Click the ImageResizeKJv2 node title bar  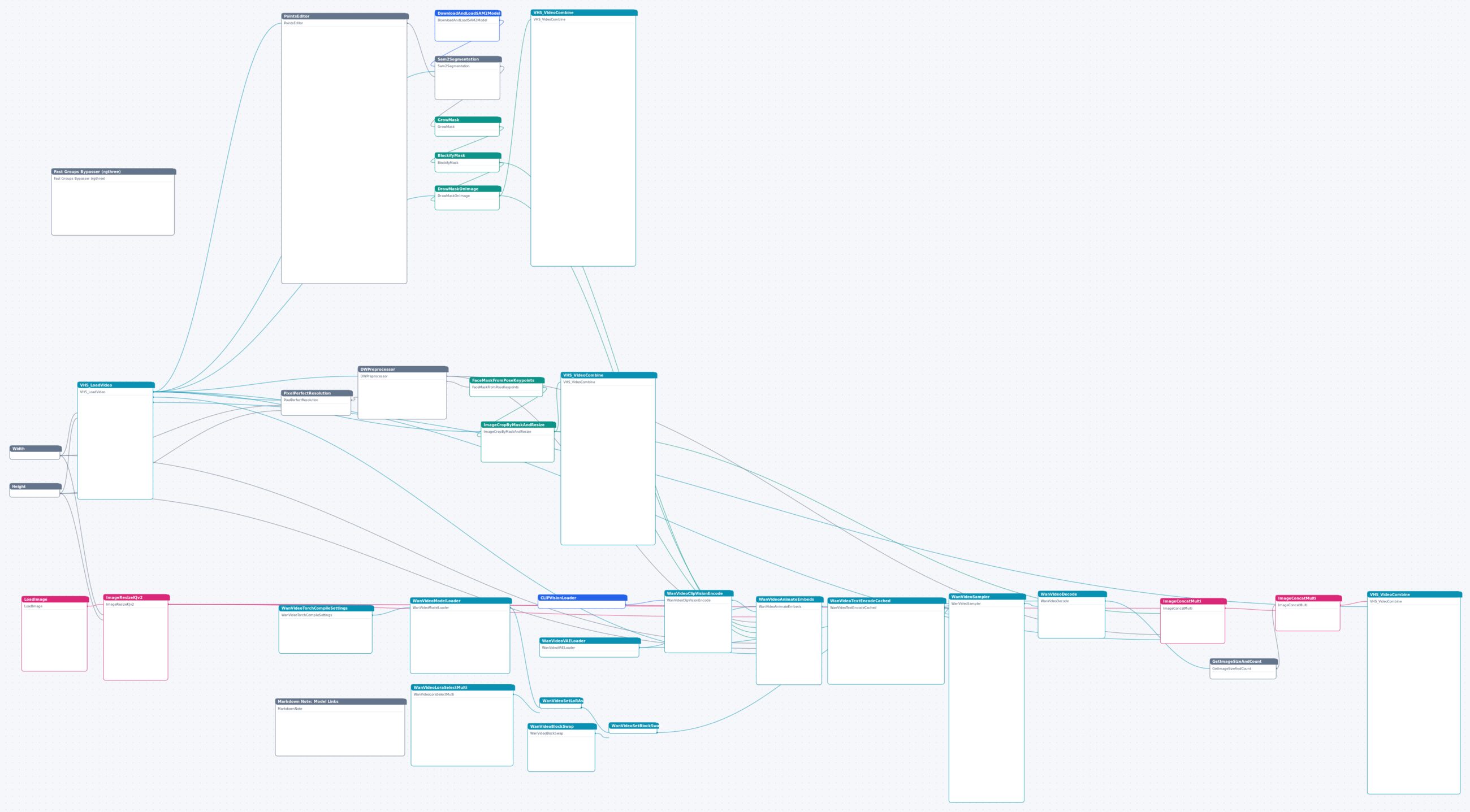click(x=136, y=598)
